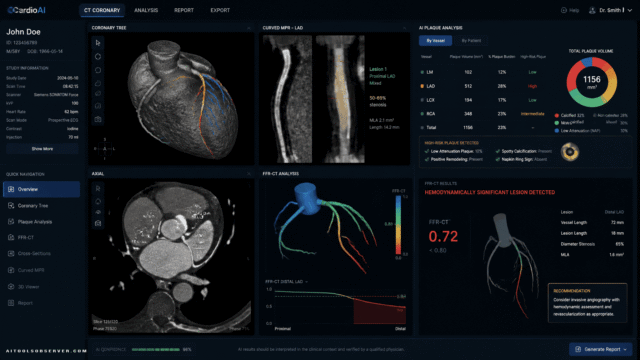Close the Curved MPR - LAD panel

point(404,28)
